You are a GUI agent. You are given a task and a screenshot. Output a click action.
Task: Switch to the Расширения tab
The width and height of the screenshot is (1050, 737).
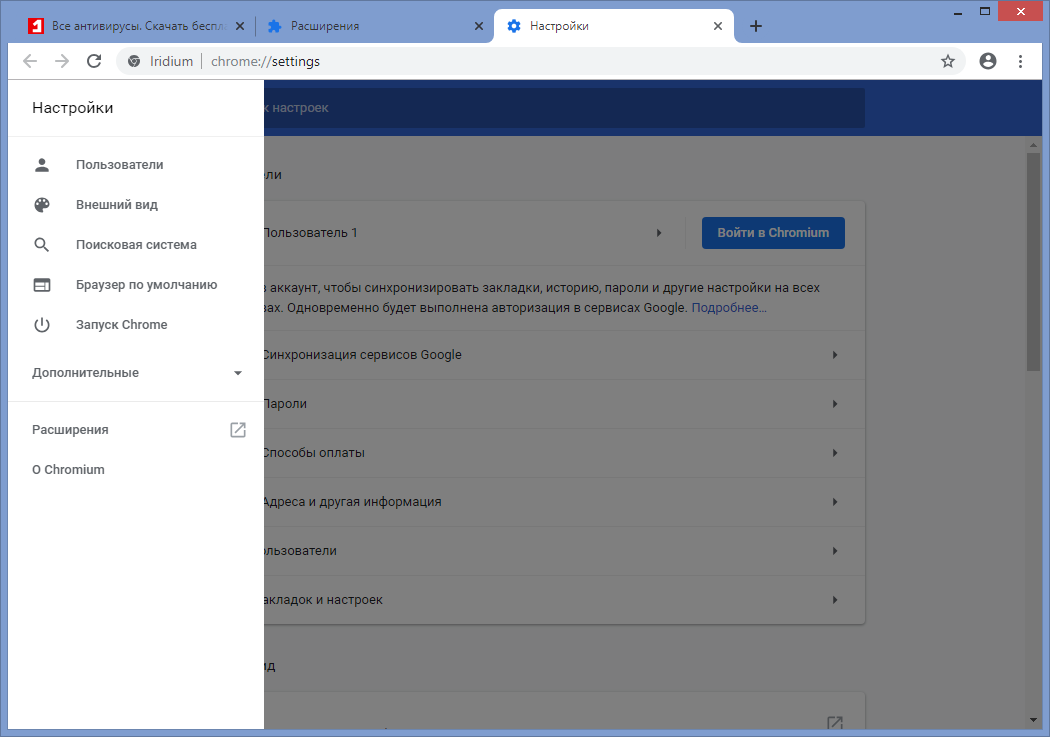(375, 26)
